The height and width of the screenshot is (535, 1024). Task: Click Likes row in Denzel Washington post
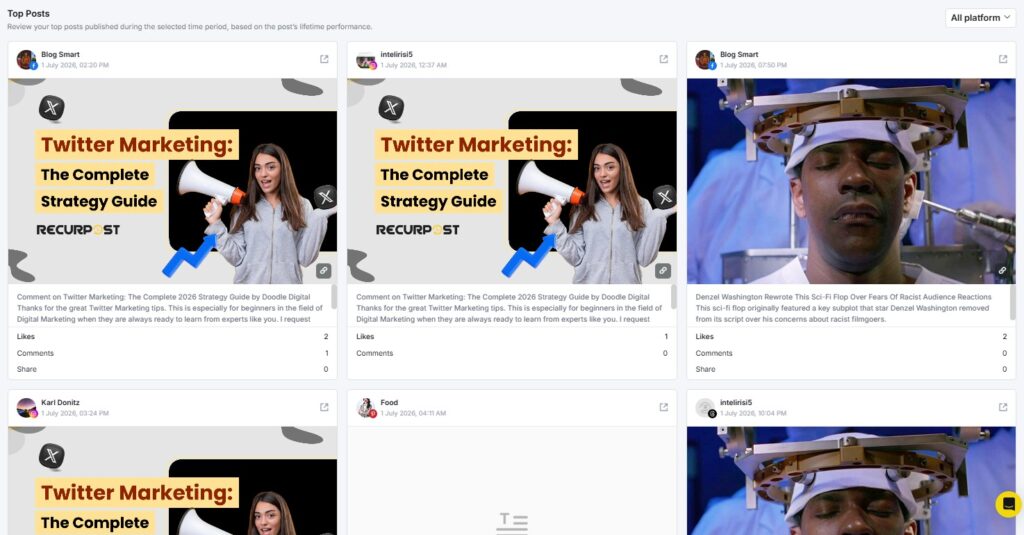pyautogui.click(x=851, y=336)
